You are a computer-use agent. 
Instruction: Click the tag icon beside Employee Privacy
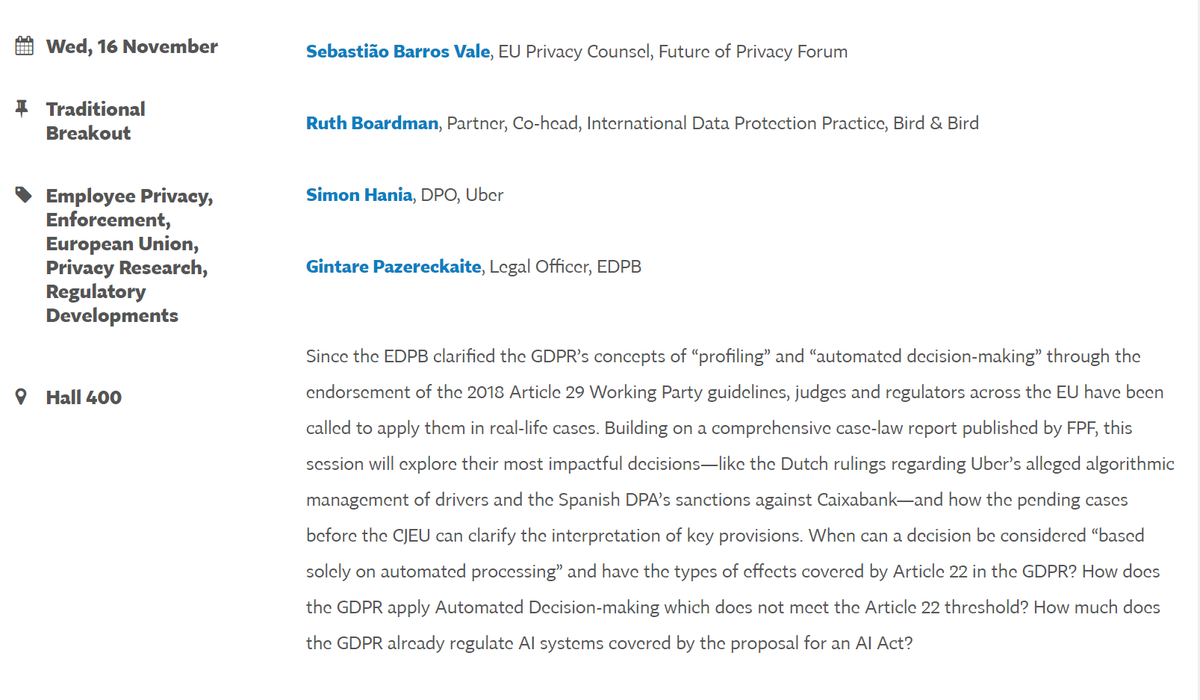(x=23, y=195)
